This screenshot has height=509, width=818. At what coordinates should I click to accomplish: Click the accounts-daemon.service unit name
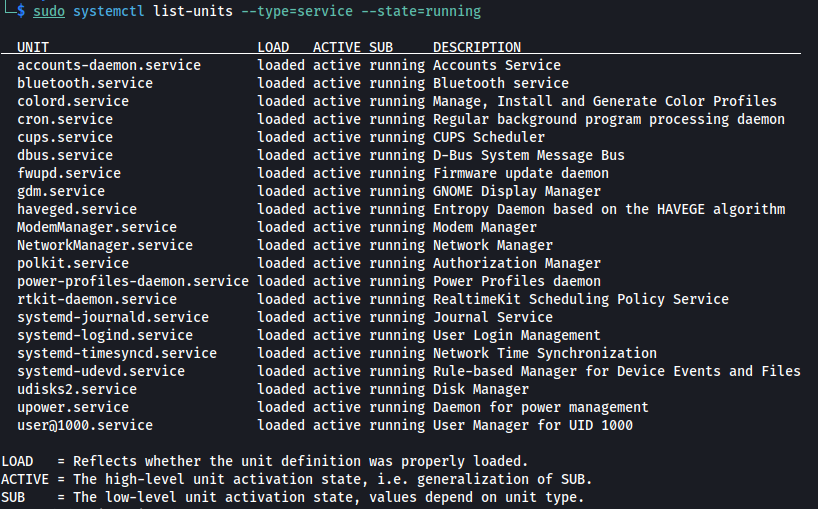[109, 65]
